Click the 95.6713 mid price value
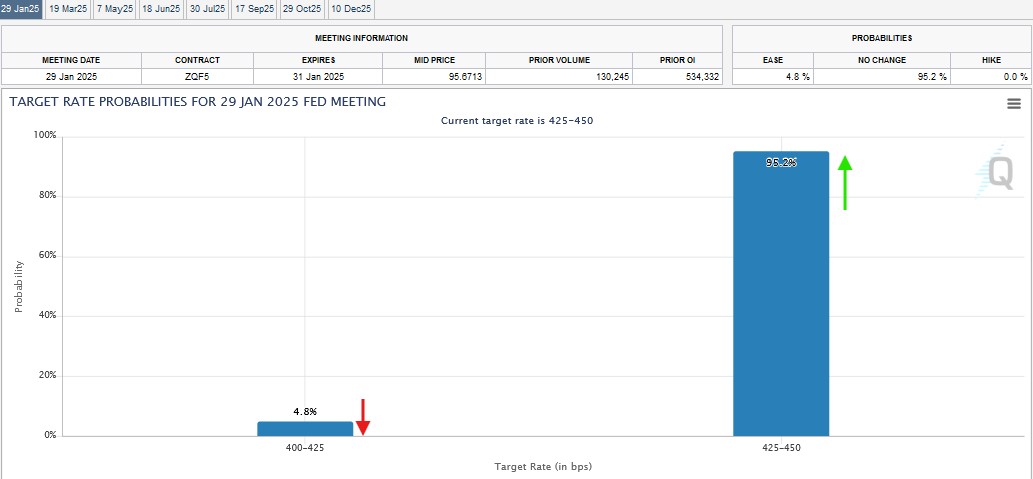This screenshot has height=479, width=1033. tap(435, 76)
